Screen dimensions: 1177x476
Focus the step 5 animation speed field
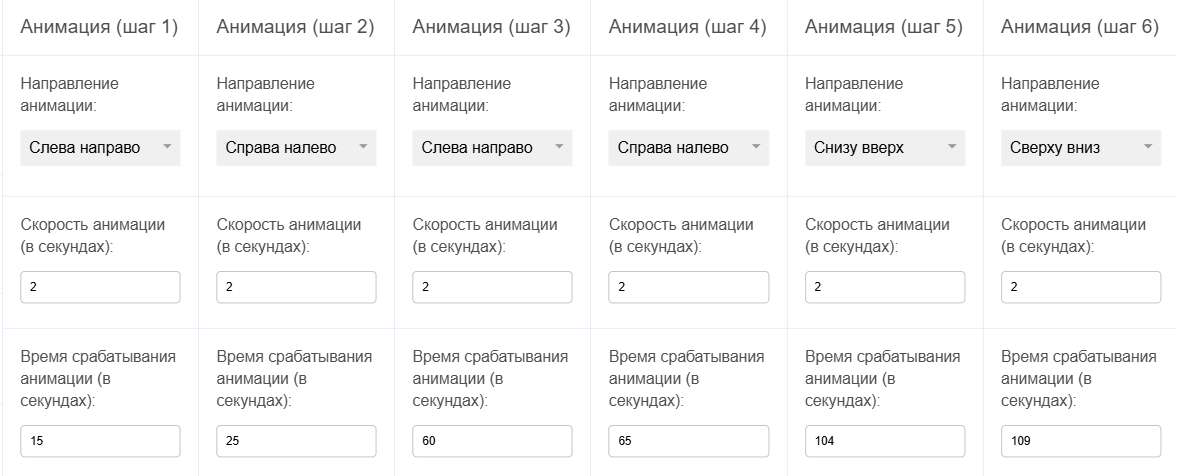point(884,287)
